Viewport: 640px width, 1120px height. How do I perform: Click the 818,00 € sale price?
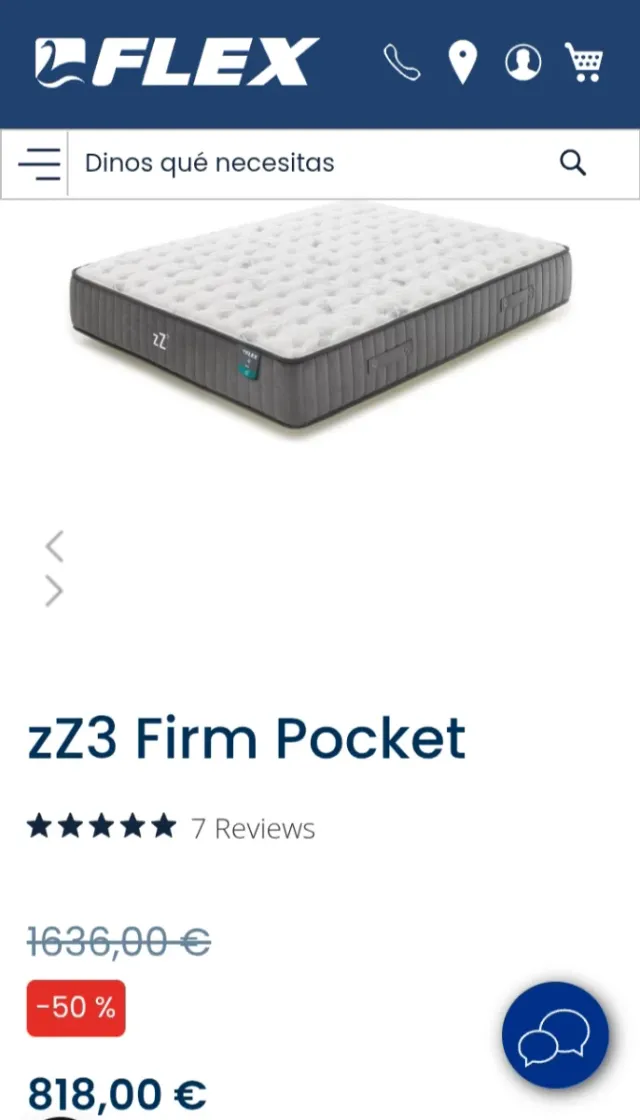pos(116,1094)
